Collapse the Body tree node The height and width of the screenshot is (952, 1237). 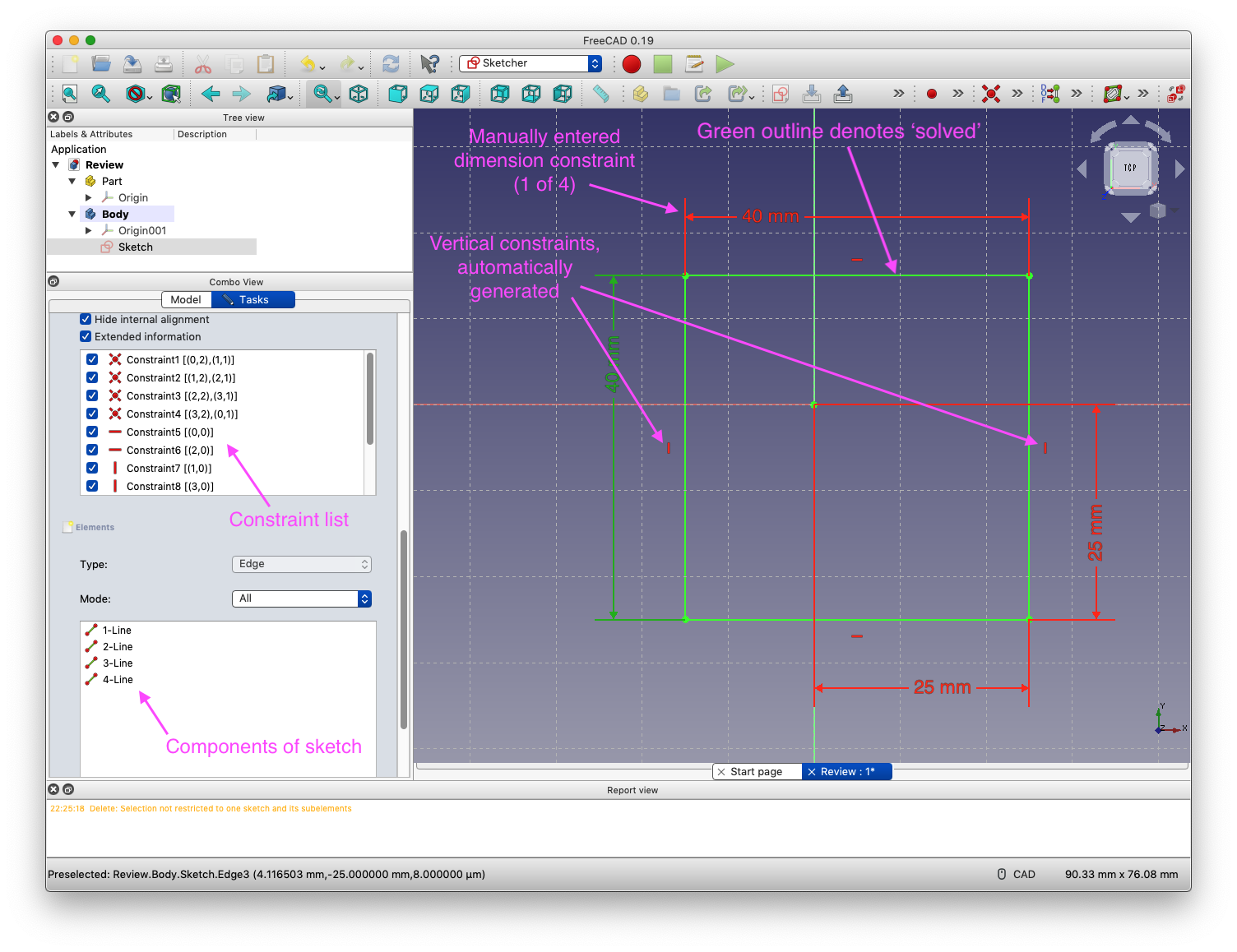(72, 214)
